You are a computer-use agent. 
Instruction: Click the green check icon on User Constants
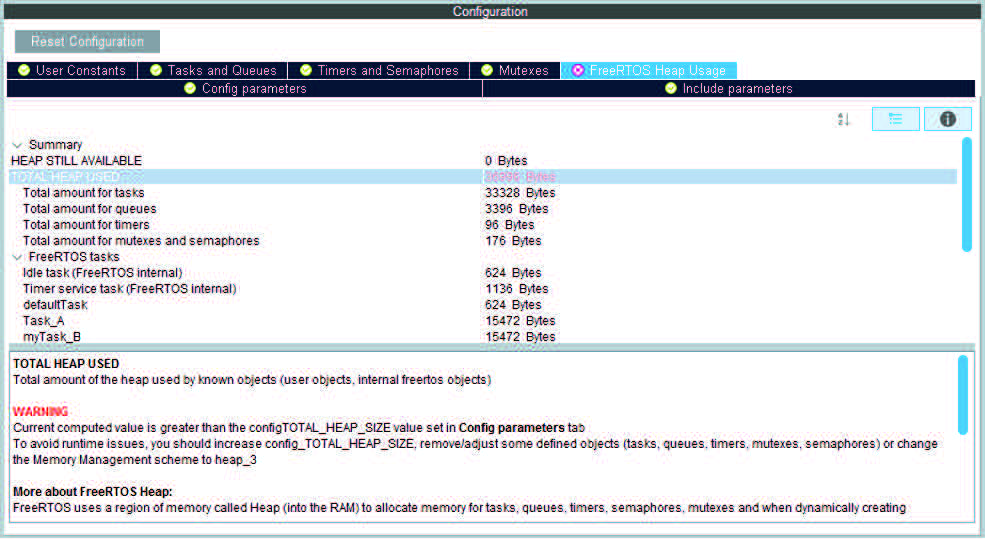pos(24,70)
